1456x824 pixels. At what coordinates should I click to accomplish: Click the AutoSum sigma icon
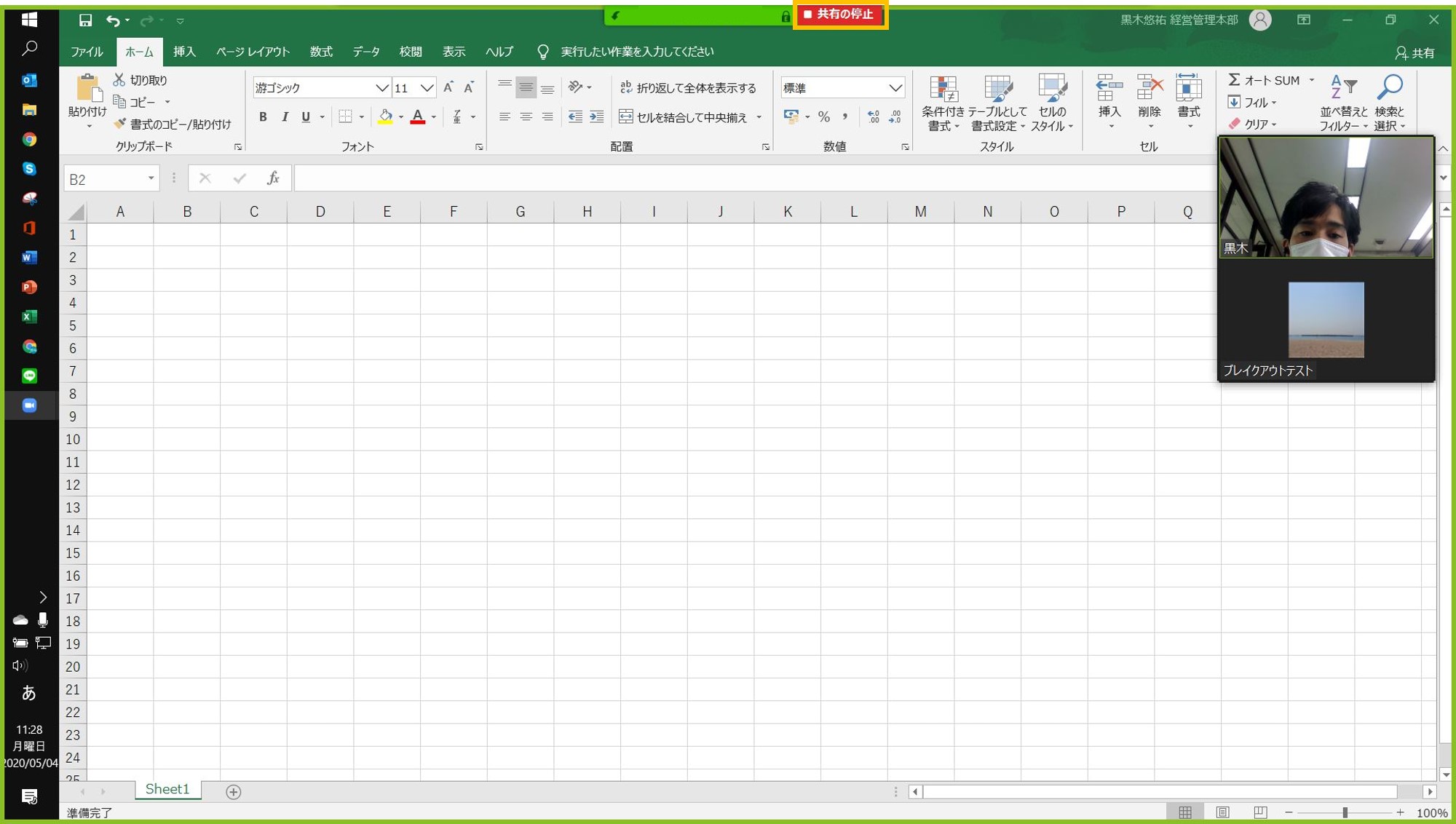(x=1234, y=79)
